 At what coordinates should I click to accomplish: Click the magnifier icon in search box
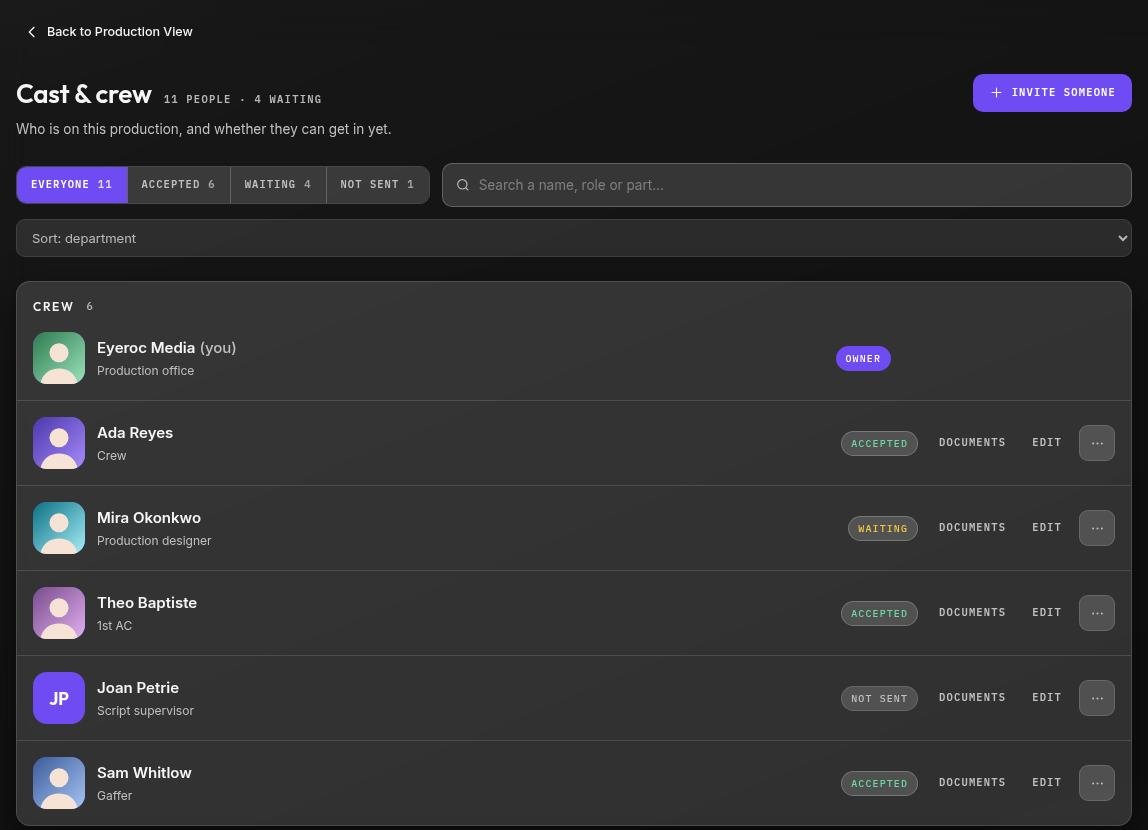coord(463,185)
